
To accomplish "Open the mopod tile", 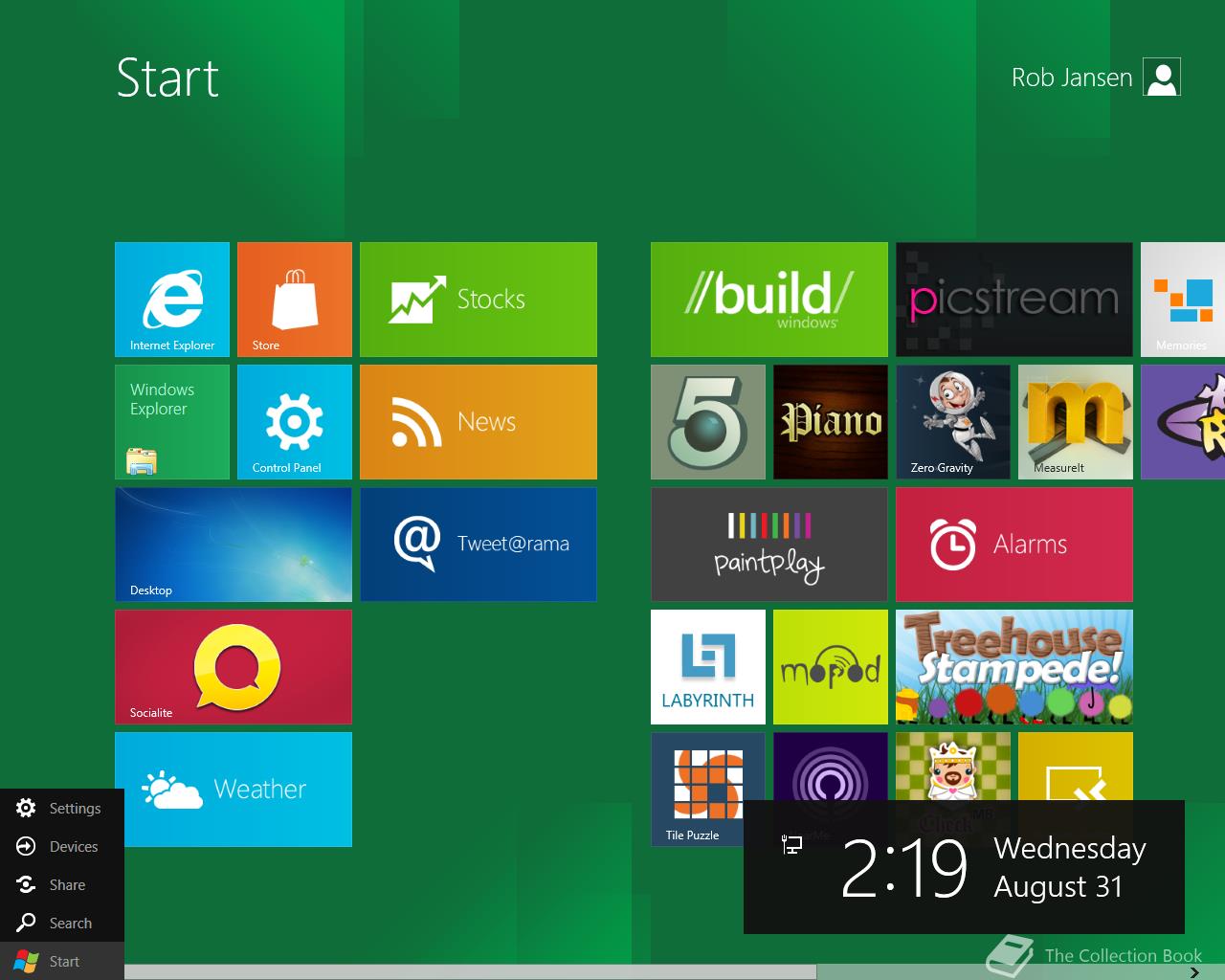I will click(831, 667).
